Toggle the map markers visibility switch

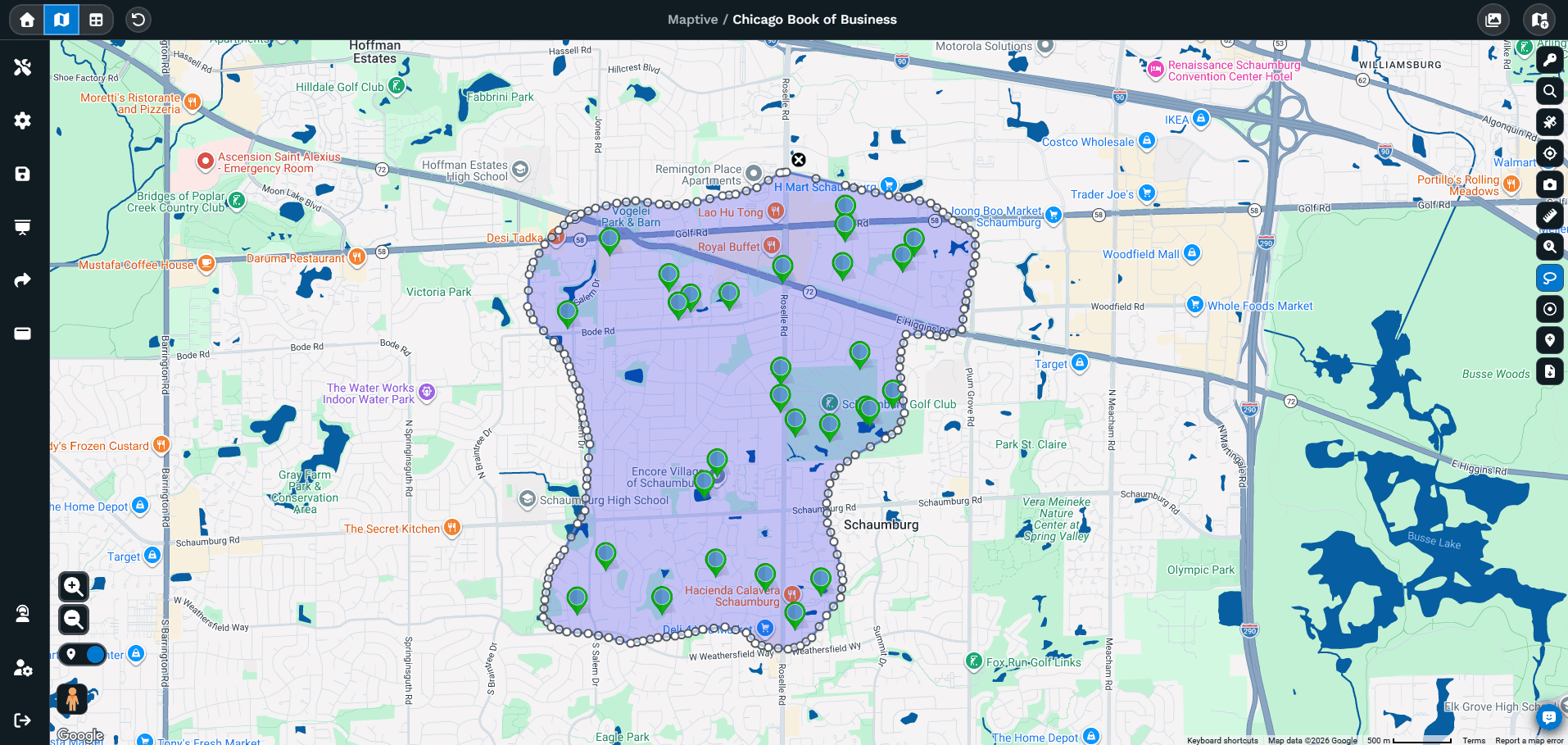coord(82,654)
